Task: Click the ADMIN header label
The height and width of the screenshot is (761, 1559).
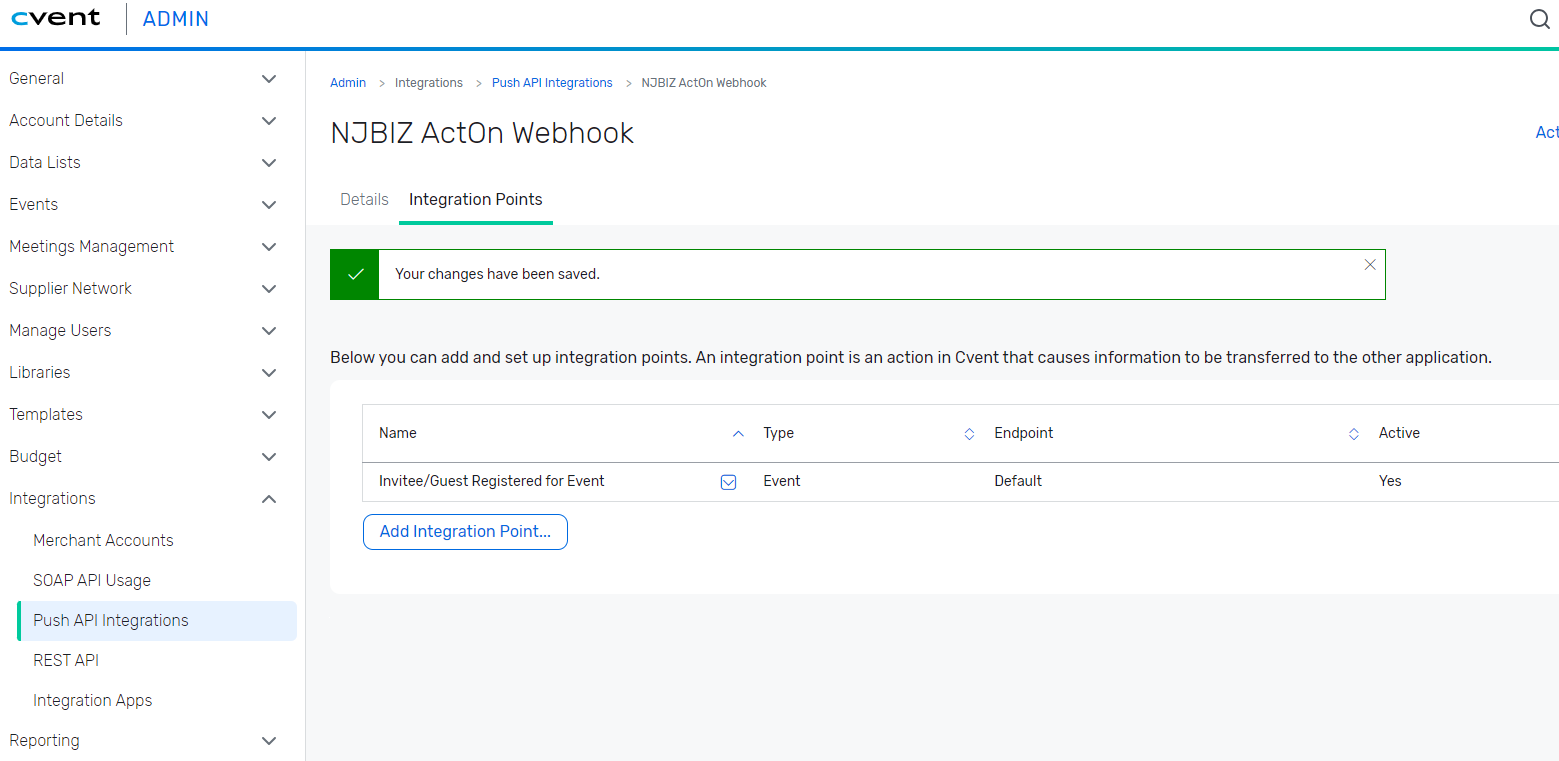Action: pos(176,19)
